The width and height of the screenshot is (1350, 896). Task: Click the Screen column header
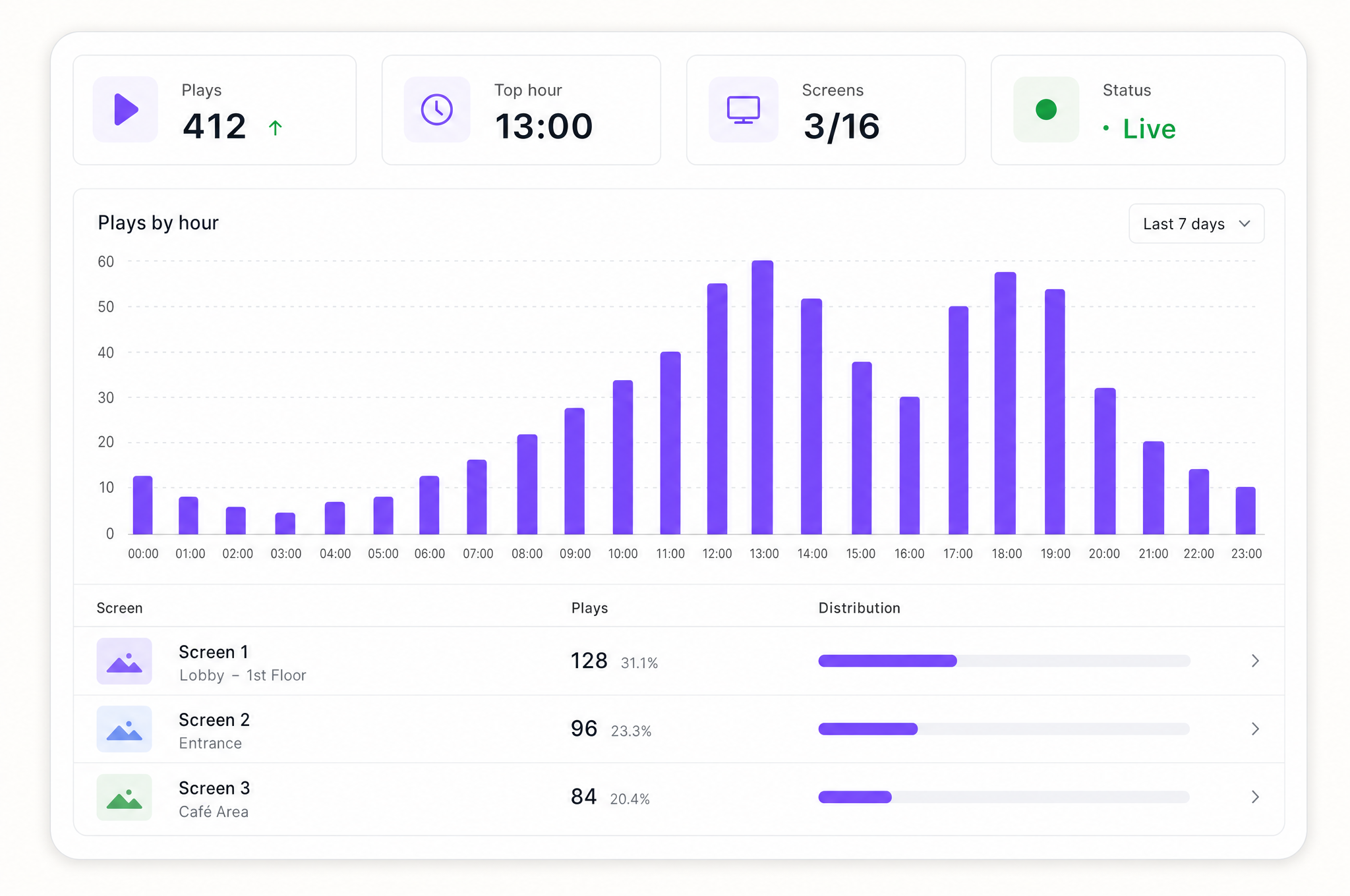point(120,608)
